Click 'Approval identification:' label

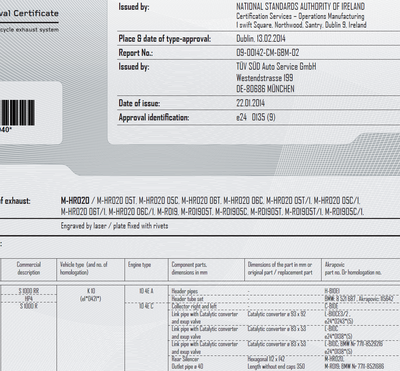154,117
